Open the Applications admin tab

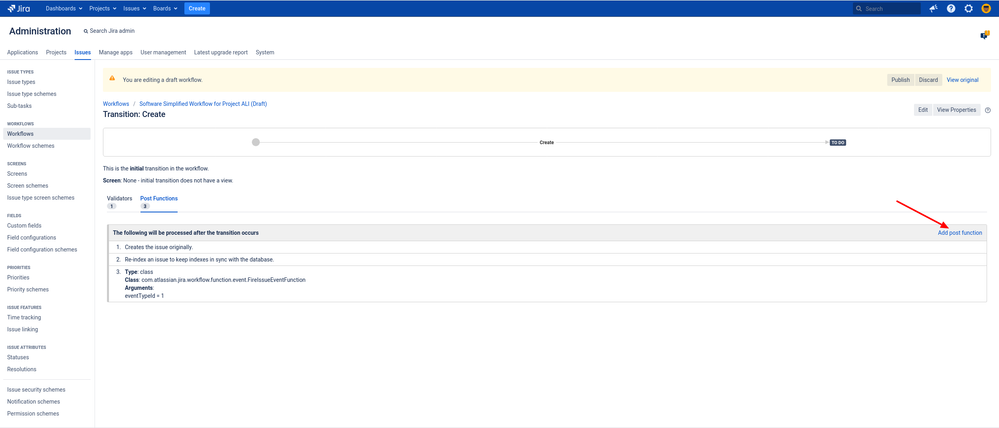tap(22, 52)
